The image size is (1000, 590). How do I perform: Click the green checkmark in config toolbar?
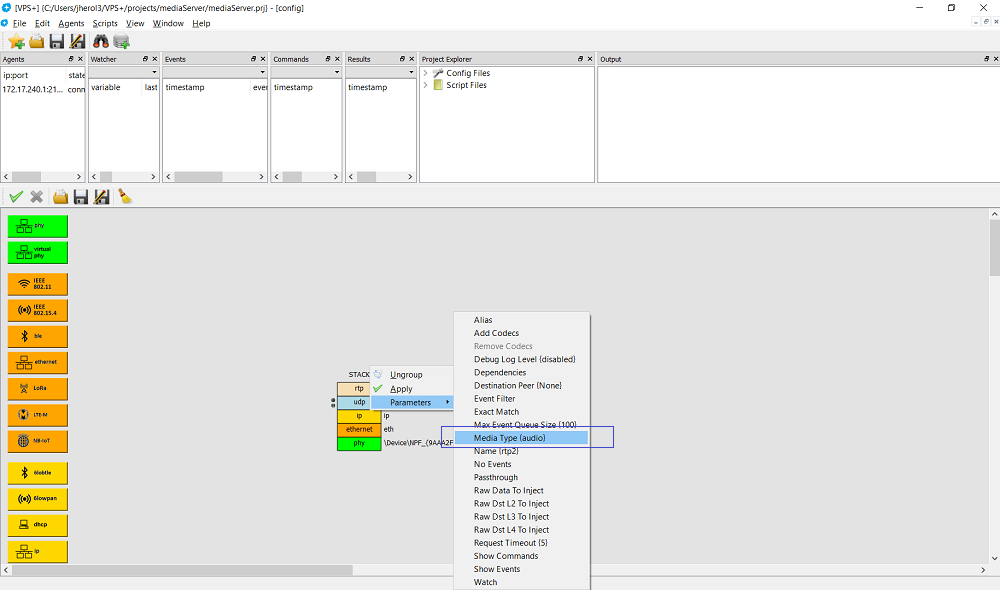[x=16, y=197]
